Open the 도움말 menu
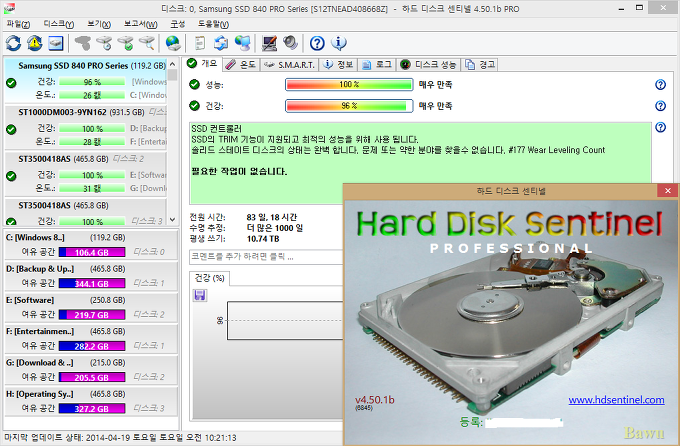The width and height of the screenshot is (680, 446). pyautogui.click(x=213, y=24)
